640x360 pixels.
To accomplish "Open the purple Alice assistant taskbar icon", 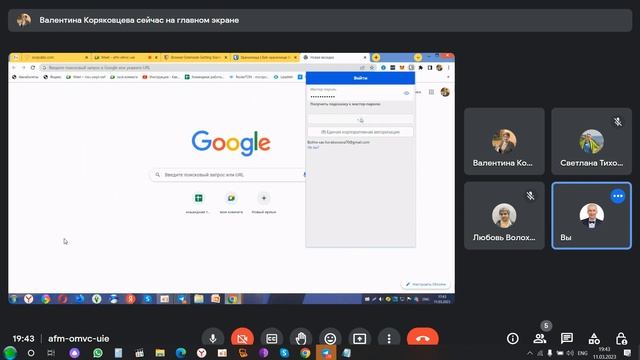I will pos(74,353).
